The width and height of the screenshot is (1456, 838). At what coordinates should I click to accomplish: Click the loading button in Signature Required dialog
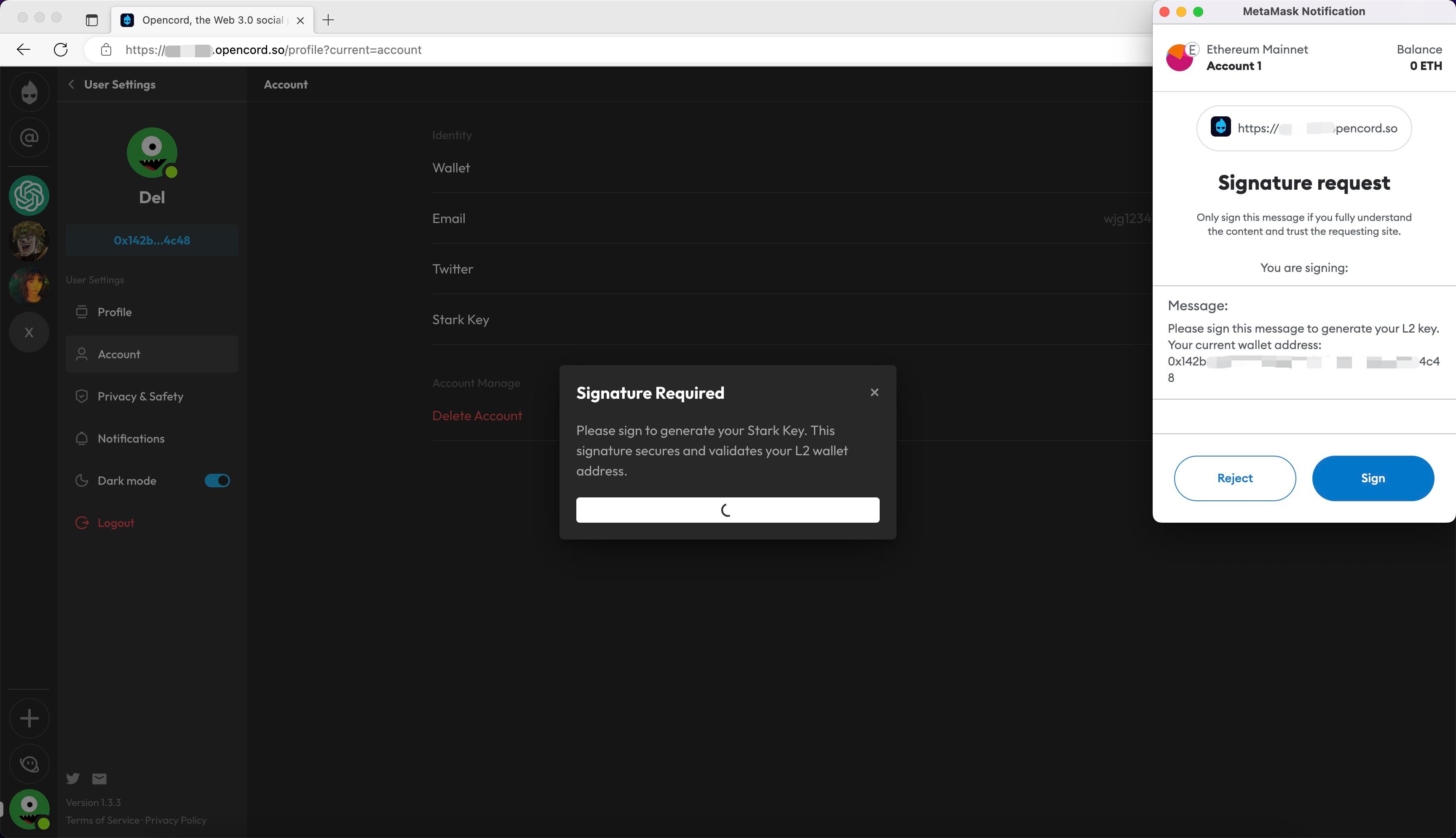[728, 510]
